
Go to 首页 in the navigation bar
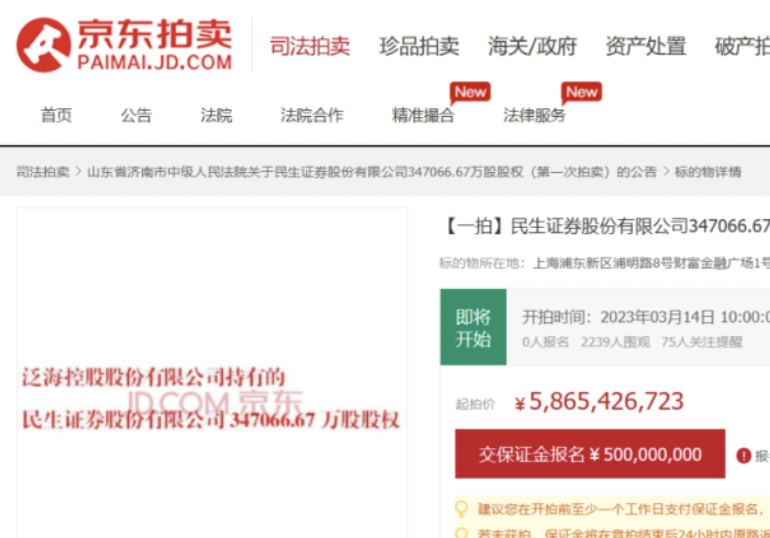pos(56,115)
